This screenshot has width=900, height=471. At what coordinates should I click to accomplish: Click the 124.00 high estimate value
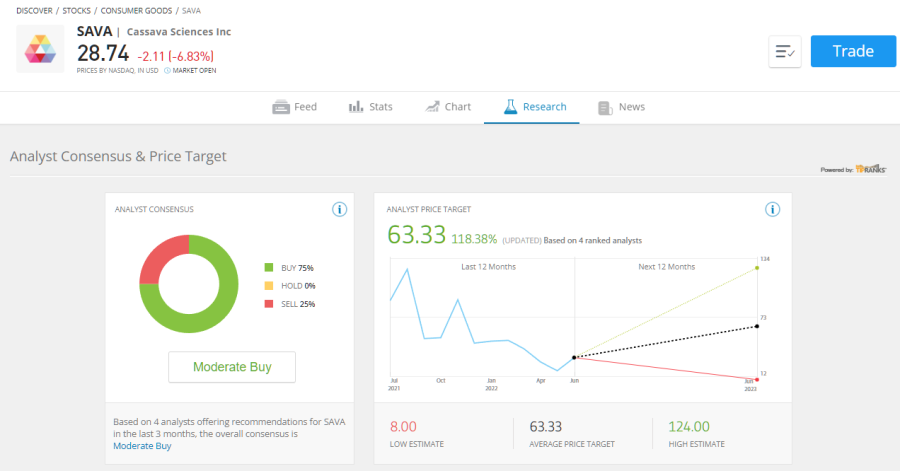[x=689, y=427]
